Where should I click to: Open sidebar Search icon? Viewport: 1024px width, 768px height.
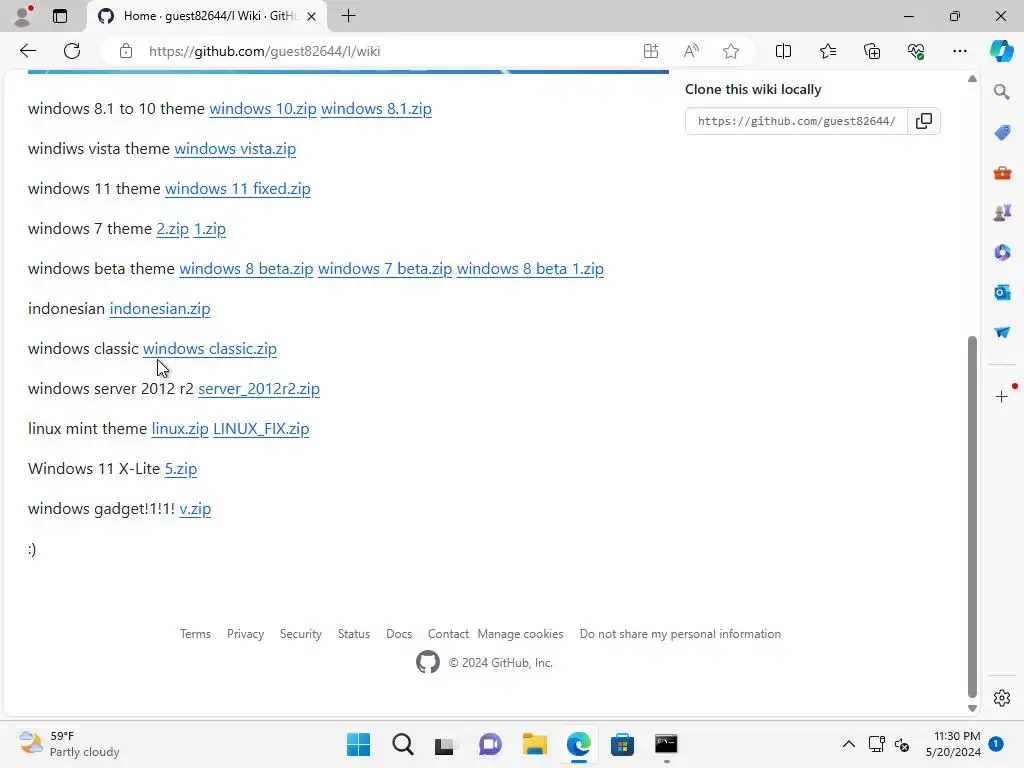pyautogui.click(x=1002, y=92)
